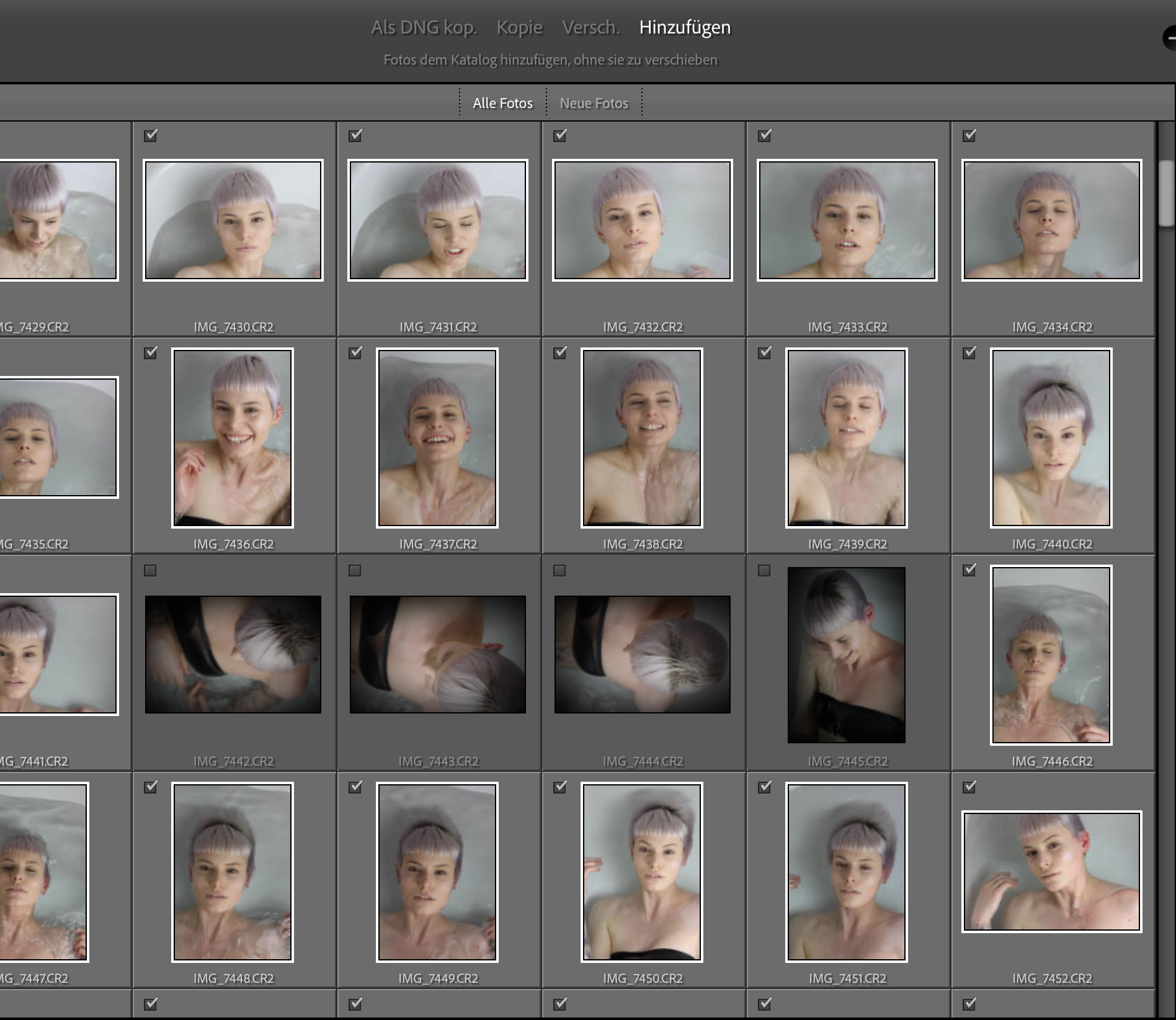Click the IMG_7448.CR2 thumbnail
The height and width of the screenshot is (1020, 1176).
pos(233,872)
